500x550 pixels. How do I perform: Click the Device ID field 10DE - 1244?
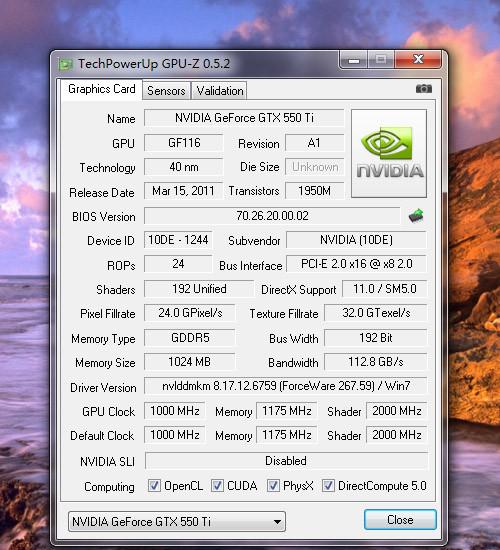pos(178,240)
